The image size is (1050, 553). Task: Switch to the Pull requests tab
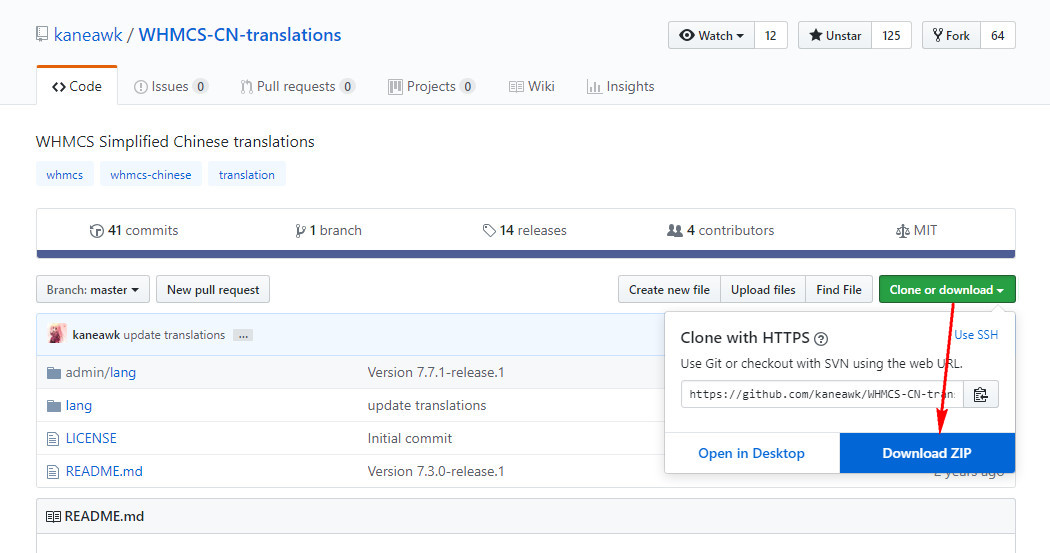297,86
